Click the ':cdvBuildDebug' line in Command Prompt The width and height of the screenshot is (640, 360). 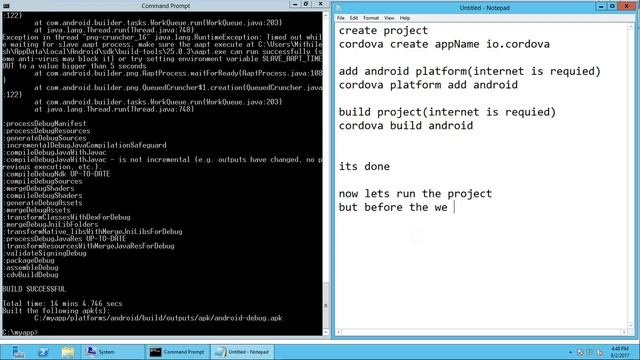pos(31,275)
